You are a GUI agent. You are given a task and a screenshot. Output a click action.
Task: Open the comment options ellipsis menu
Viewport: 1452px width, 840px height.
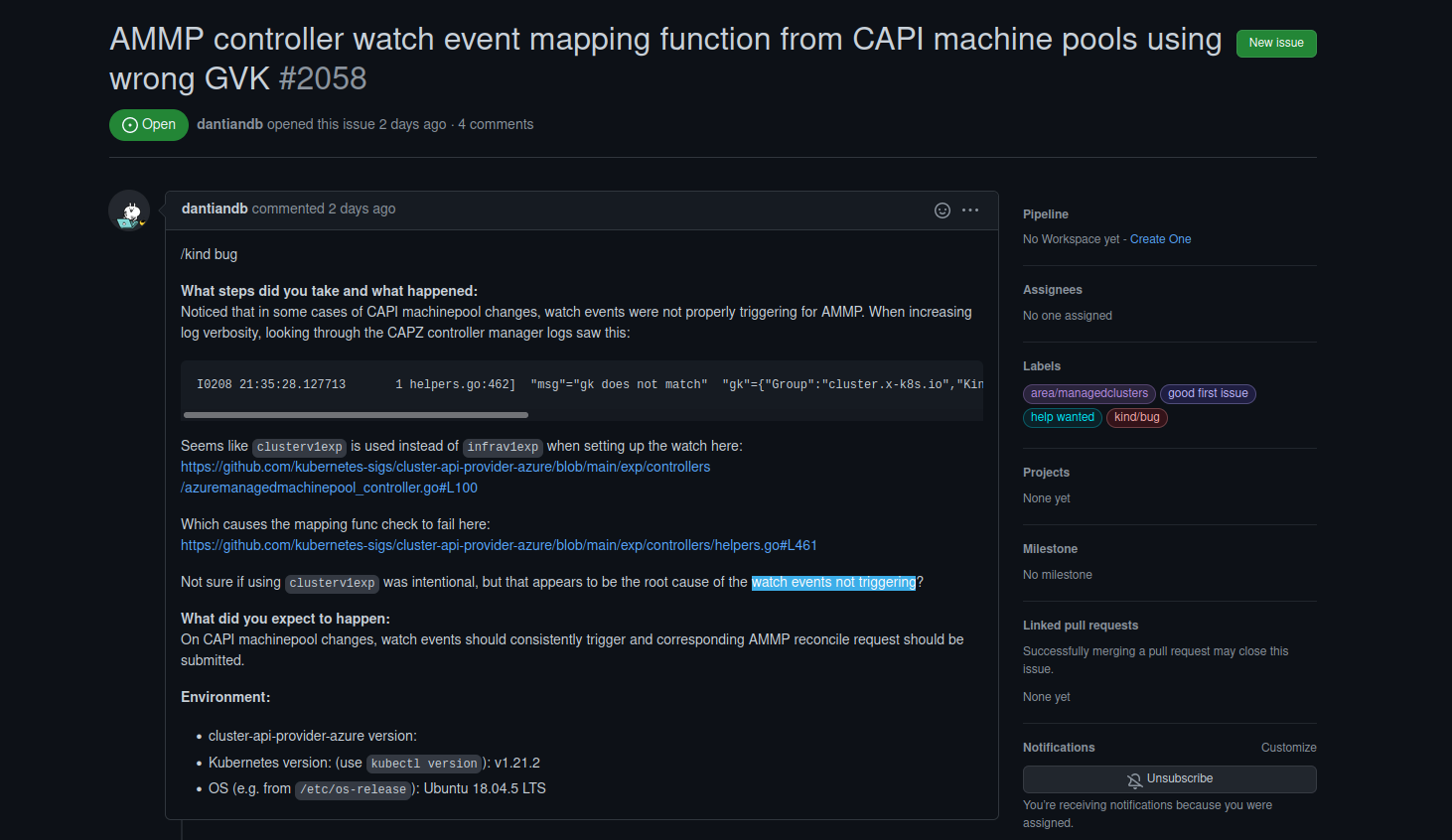point(970,210)
